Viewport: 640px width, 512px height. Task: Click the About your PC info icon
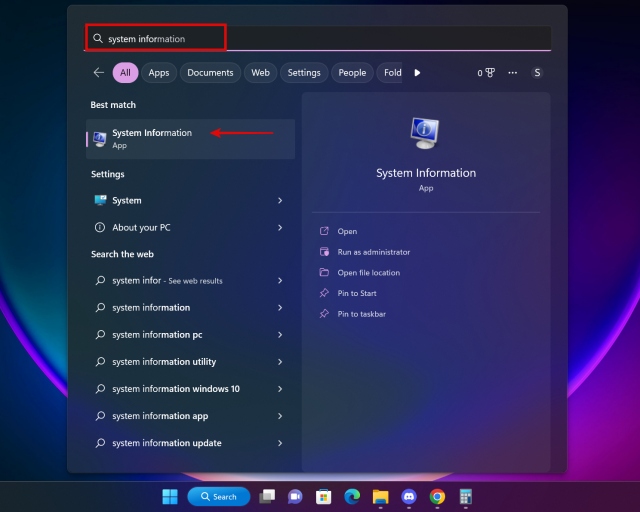click(x=100, y=227)
